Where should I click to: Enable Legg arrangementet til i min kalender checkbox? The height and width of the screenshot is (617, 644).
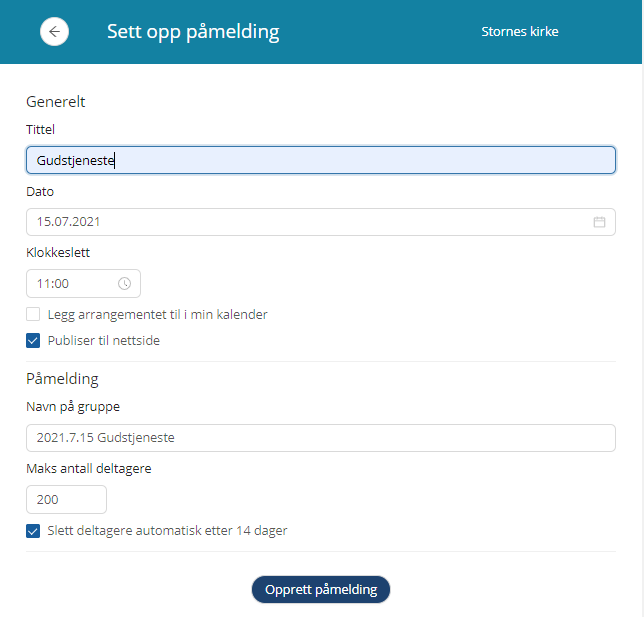33,314
